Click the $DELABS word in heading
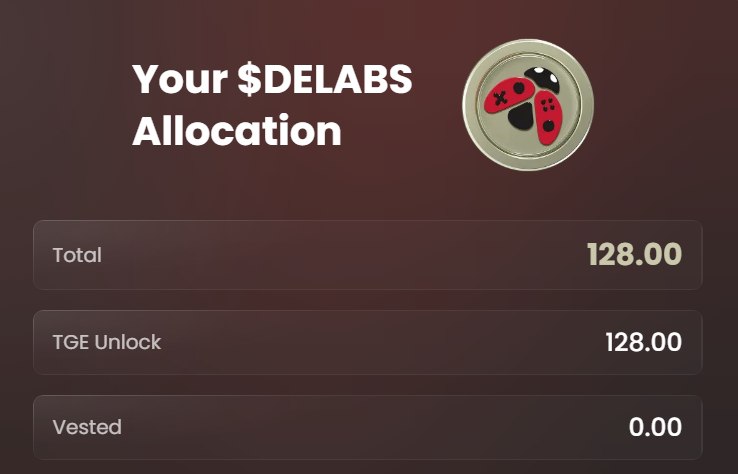The height and width of the screenshot is (474, 738). coord(325,78)
